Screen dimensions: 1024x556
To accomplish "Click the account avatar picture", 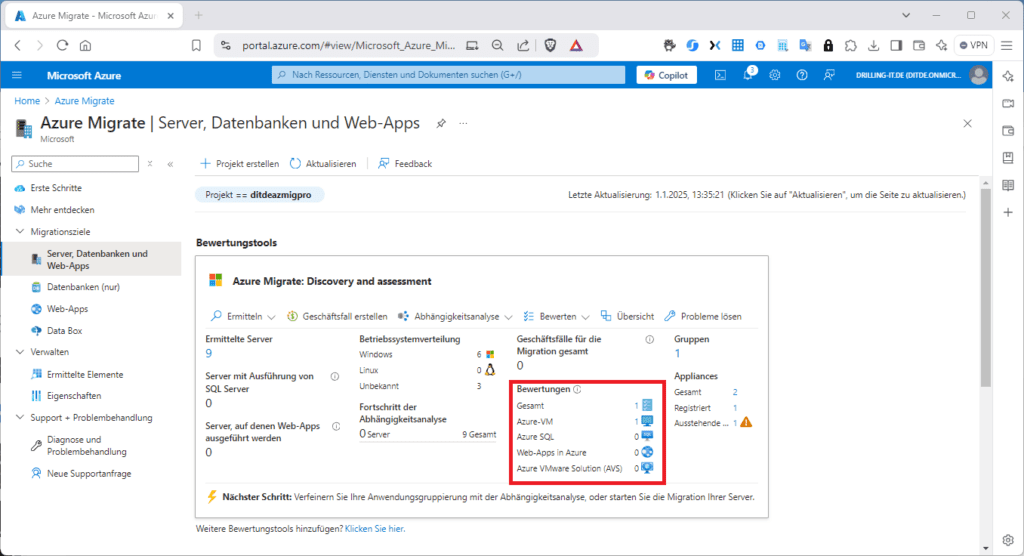I will pyautogui.click(x=978, y=75).
